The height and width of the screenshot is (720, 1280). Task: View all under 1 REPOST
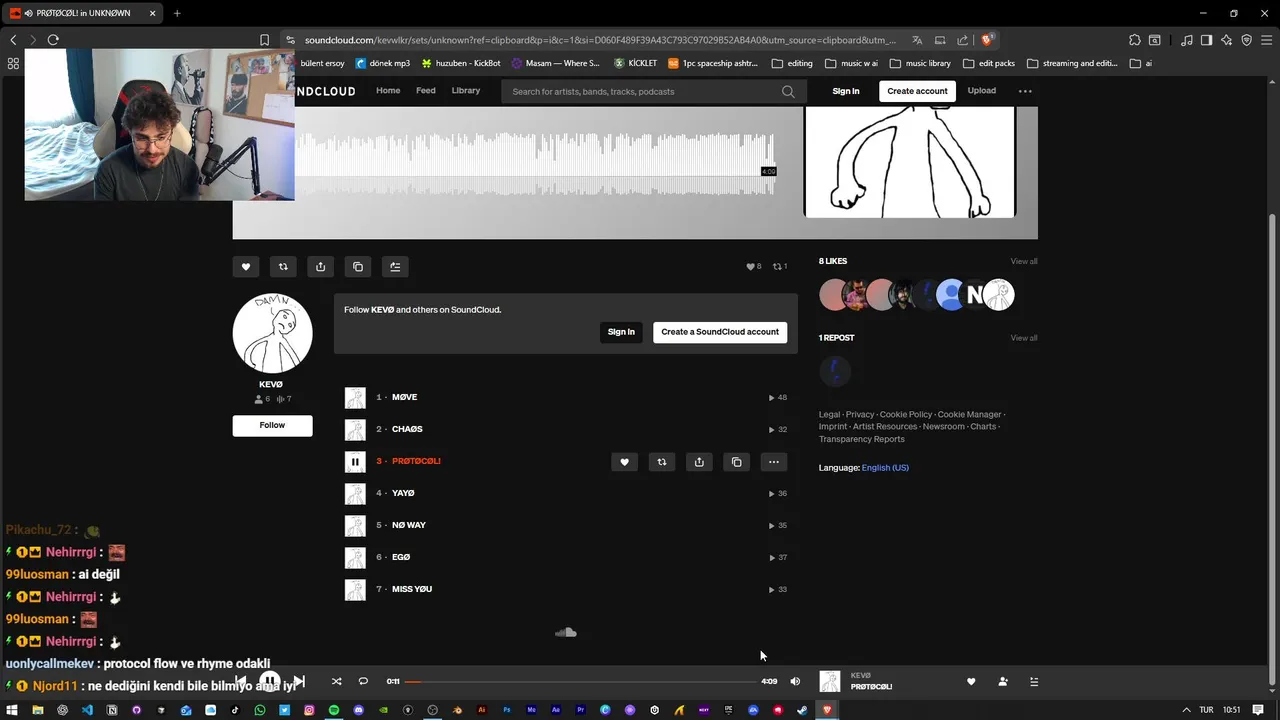click(1024, 338)
